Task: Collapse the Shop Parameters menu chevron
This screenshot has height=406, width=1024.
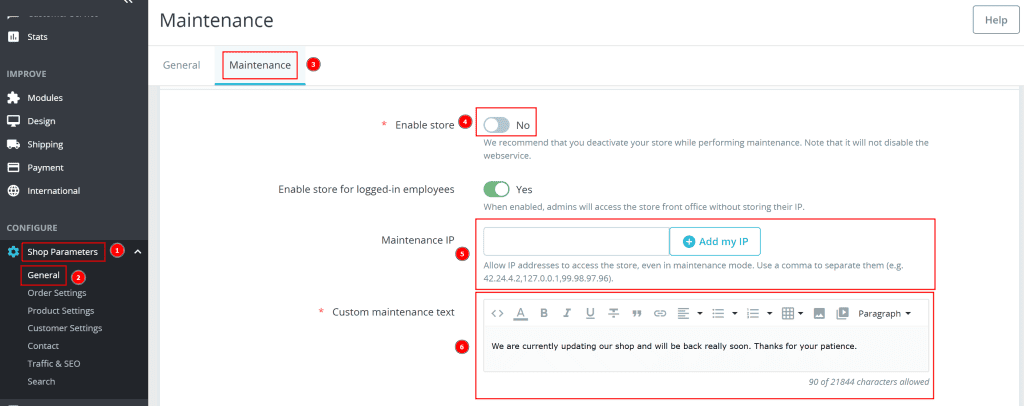Action: [x=137, y=251]
